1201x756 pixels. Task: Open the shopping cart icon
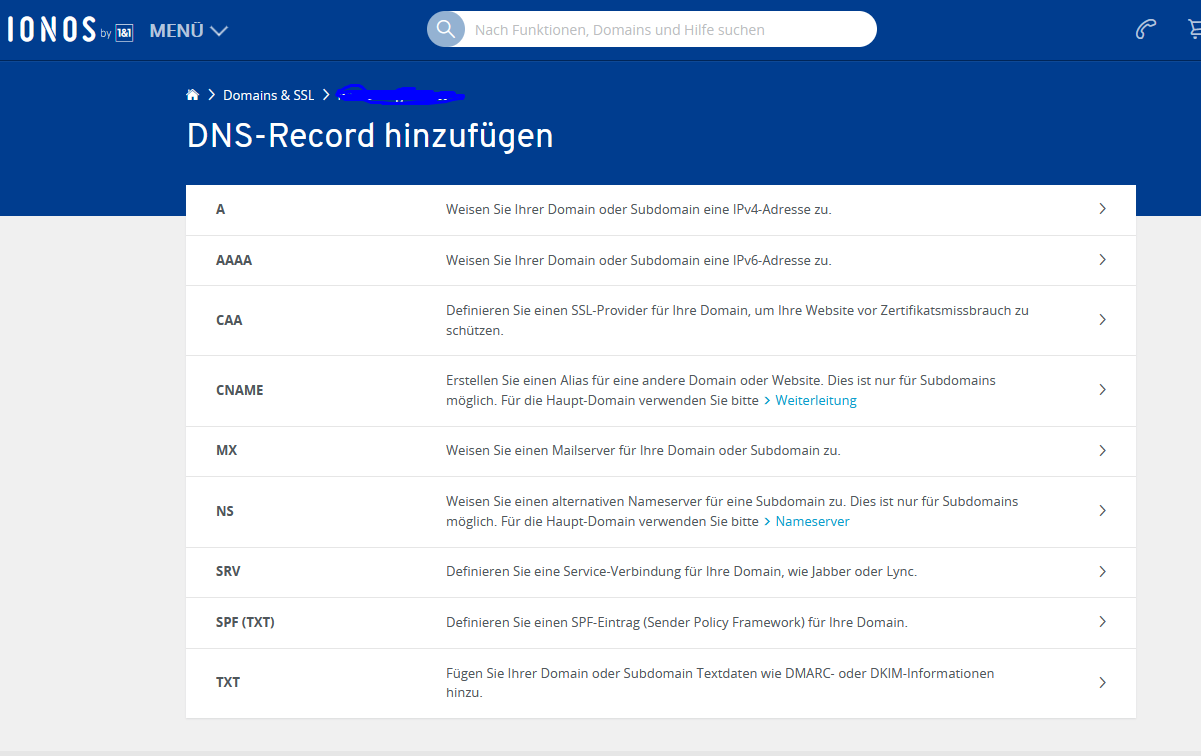pos(1193,29)
